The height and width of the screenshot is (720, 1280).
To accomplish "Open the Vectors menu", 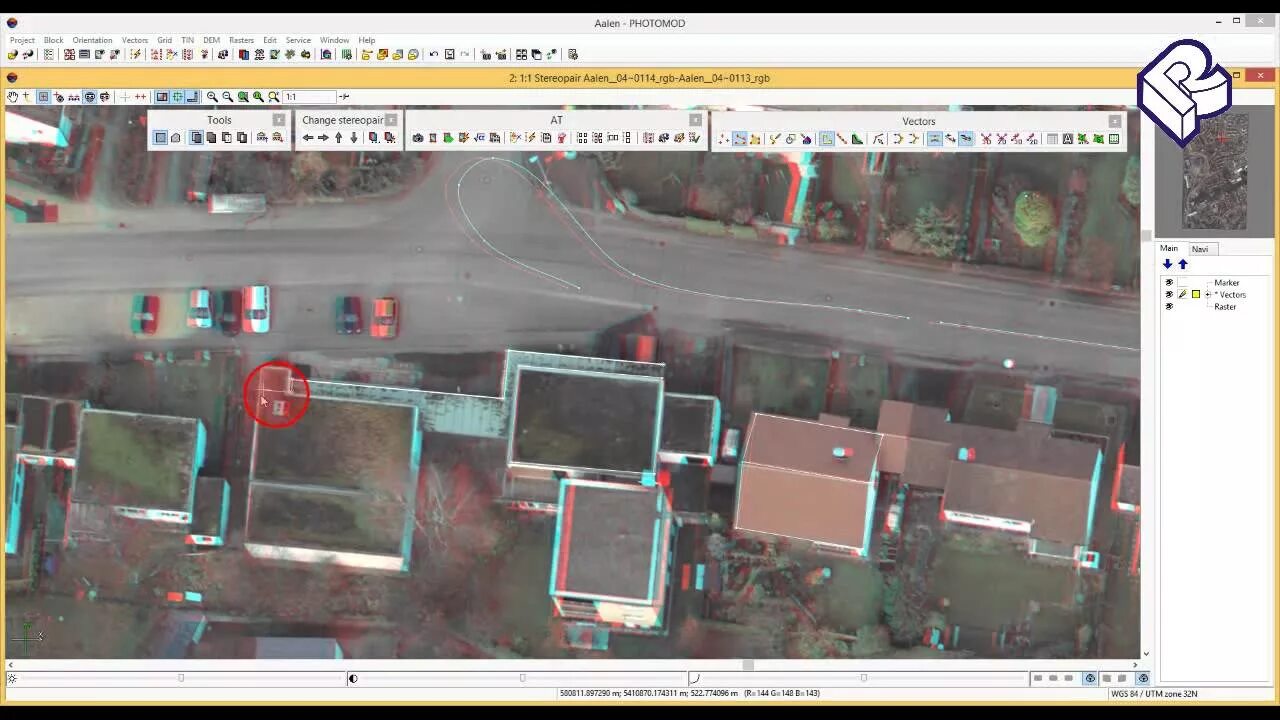I will (x=135, y=40).
